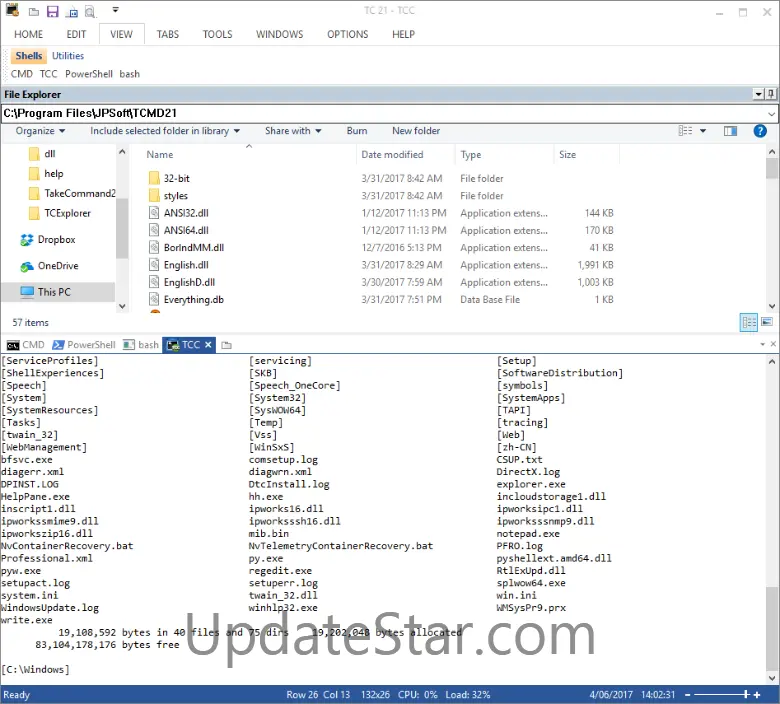Open the Share with dropdown

293,131
